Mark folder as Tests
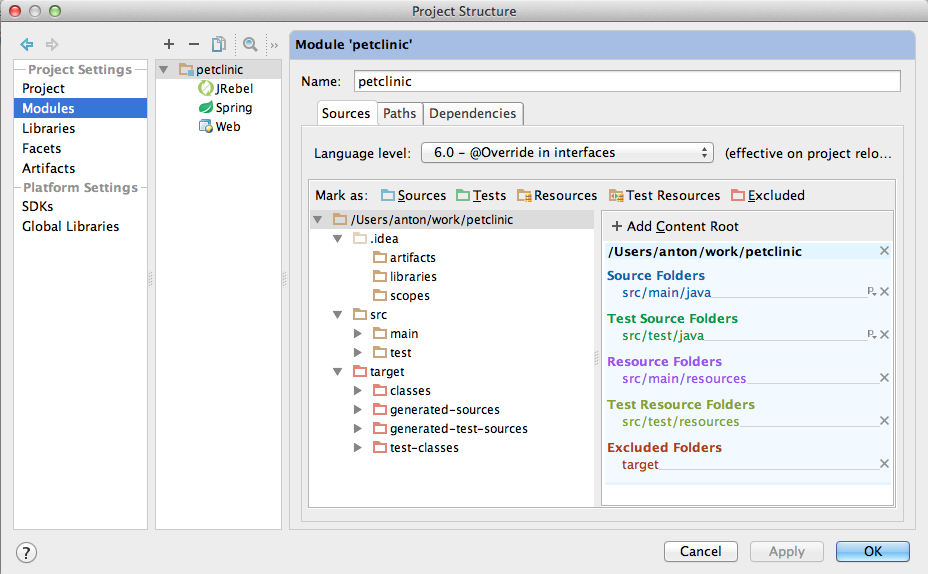 481,195
